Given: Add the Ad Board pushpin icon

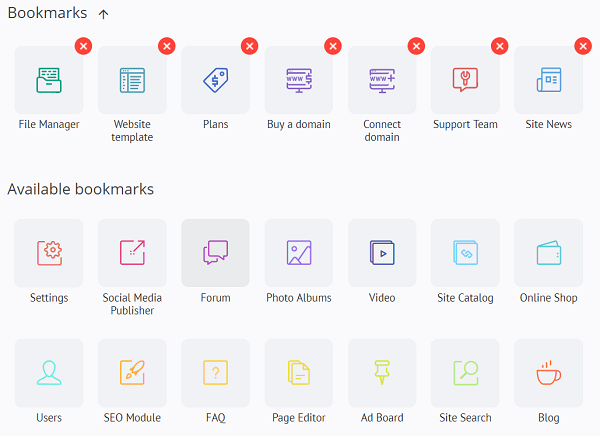Looking at the screenshot, I should [382, 373].
